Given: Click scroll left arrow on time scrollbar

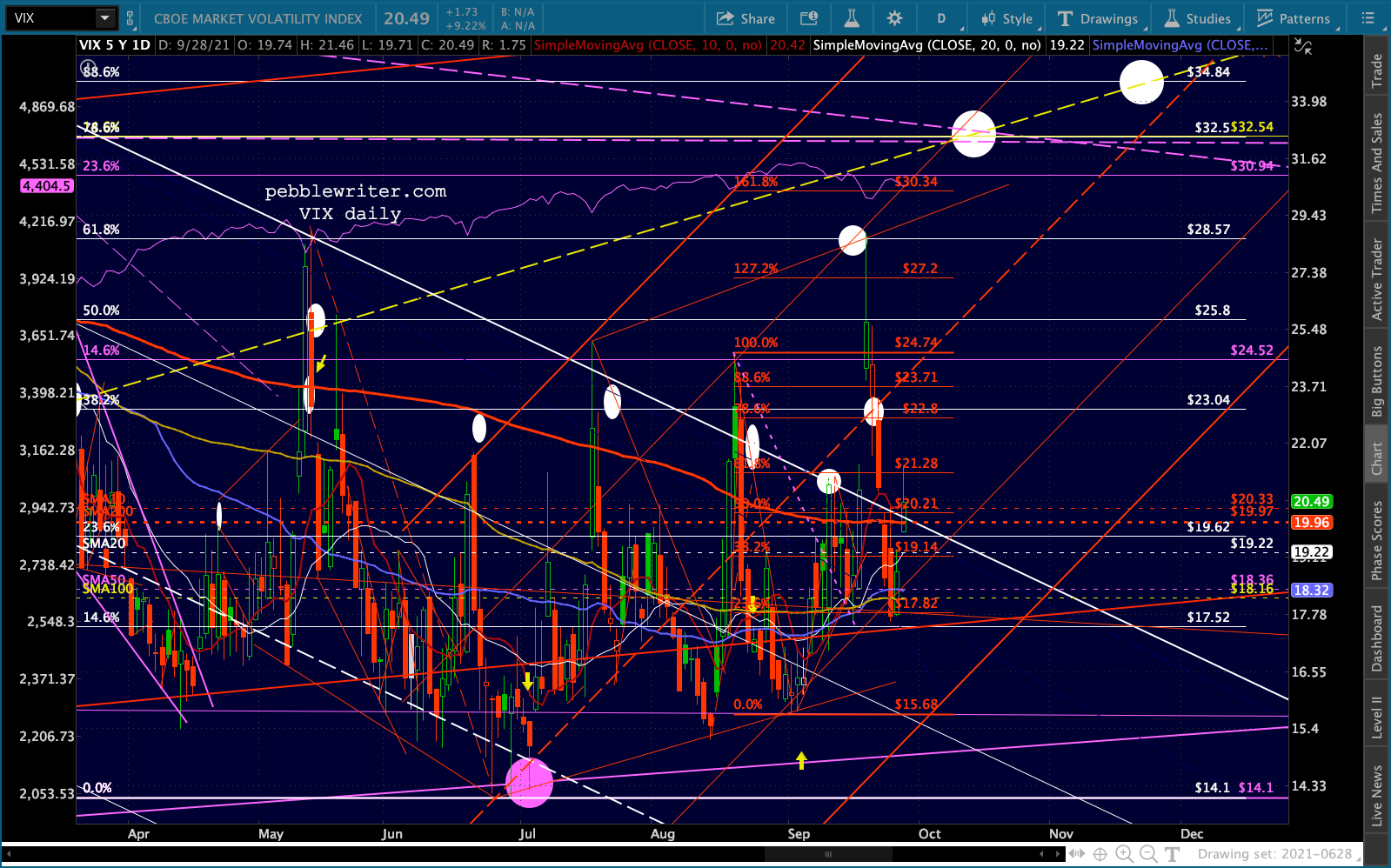Looking at the screenshot, I should [x=9, y=854].
